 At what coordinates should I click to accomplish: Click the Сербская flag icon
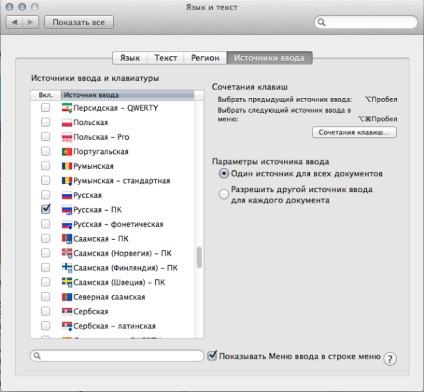(67, 311)
